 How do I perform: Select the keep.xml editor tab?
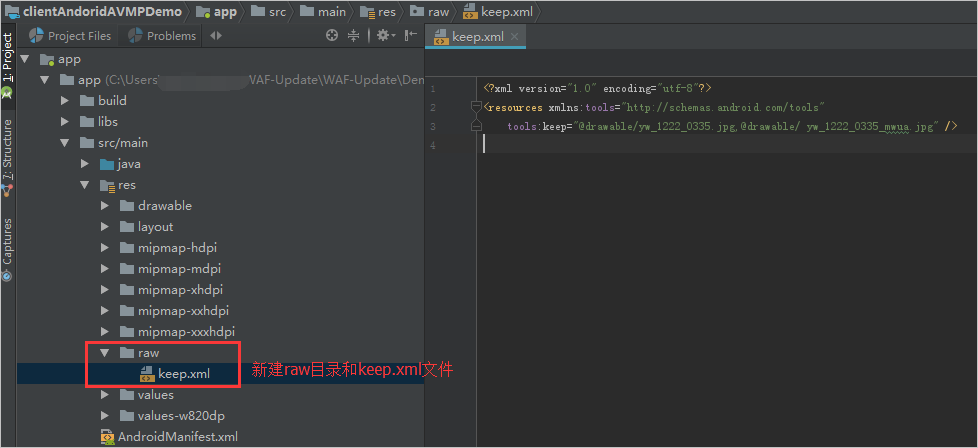click(477, 37)
